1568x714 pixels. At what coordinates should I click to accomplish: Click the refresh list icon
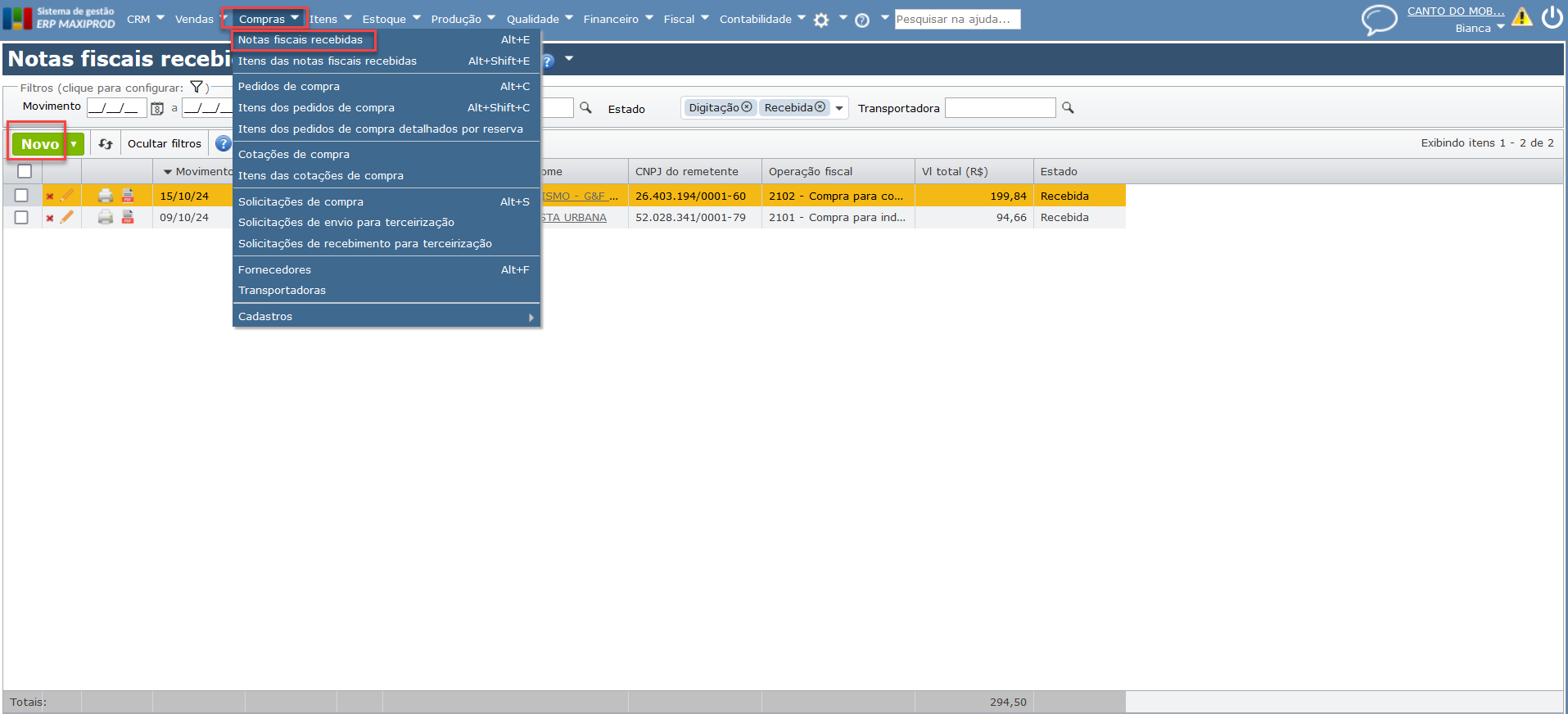[x=106, y=144]
